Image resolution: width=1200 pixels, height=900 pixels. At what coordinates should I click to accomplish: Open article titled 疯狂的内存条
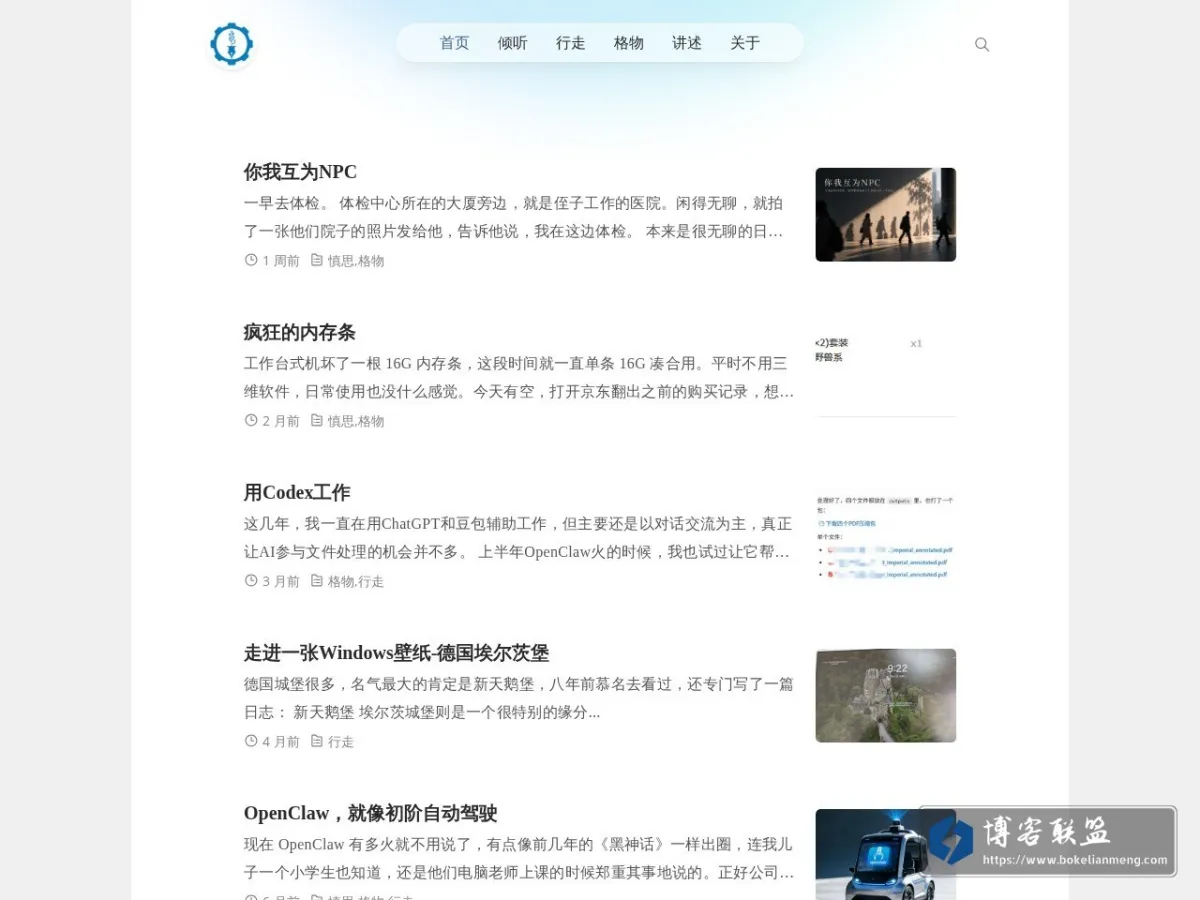pyautogui.click(x=300, y=332)
